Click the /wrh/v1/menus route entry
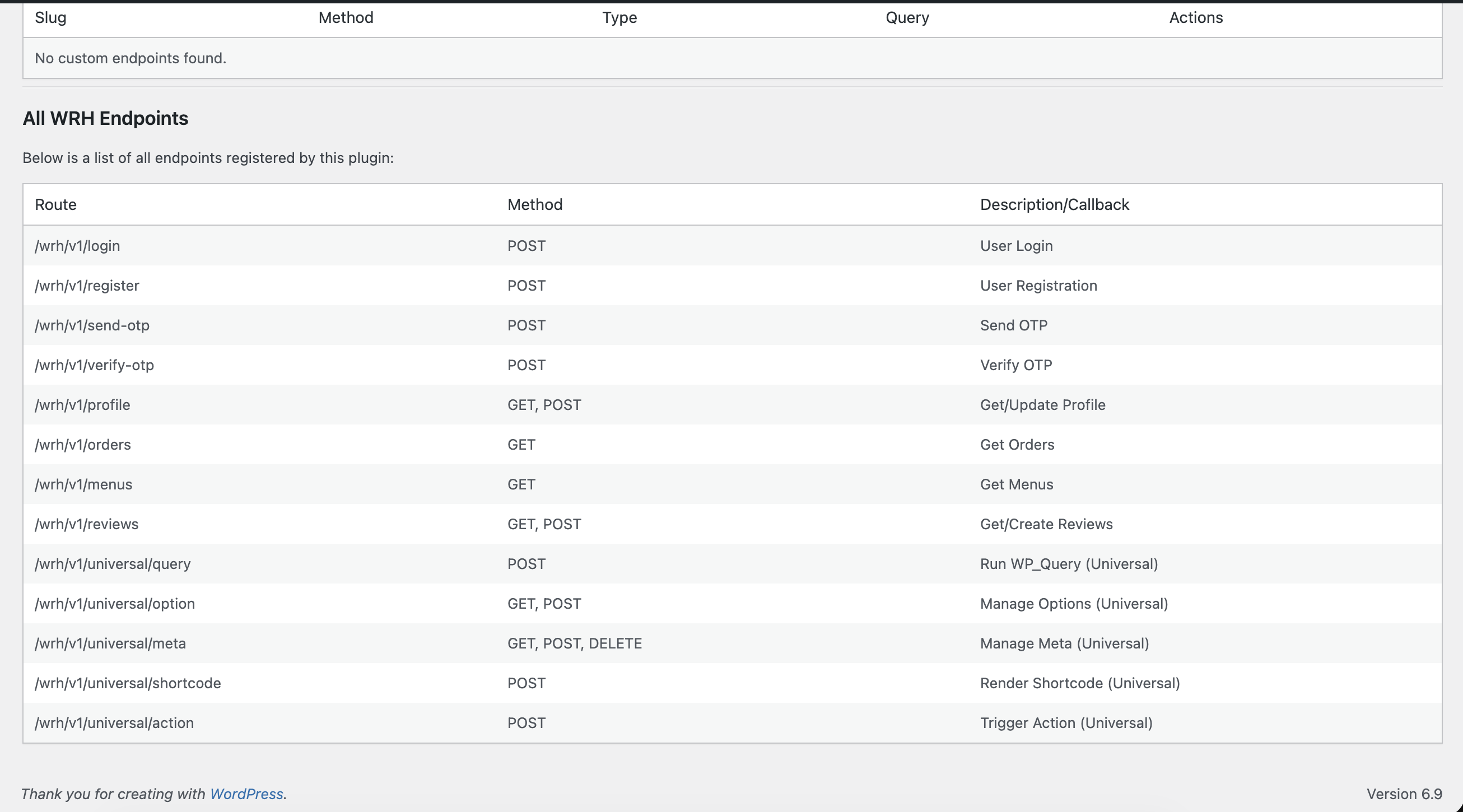 [83, 484]
